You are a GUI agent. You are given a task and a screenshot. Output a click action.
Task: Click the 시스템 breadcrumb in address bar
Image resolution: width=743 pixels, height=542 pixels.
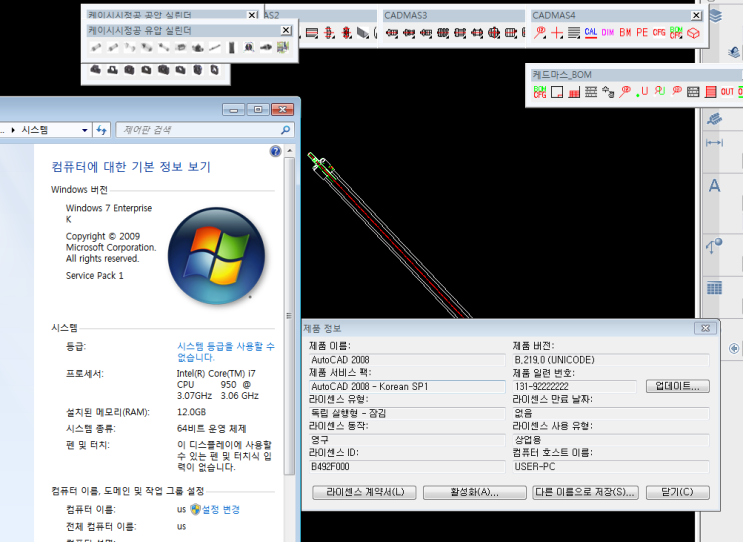[x=35, y=130]
